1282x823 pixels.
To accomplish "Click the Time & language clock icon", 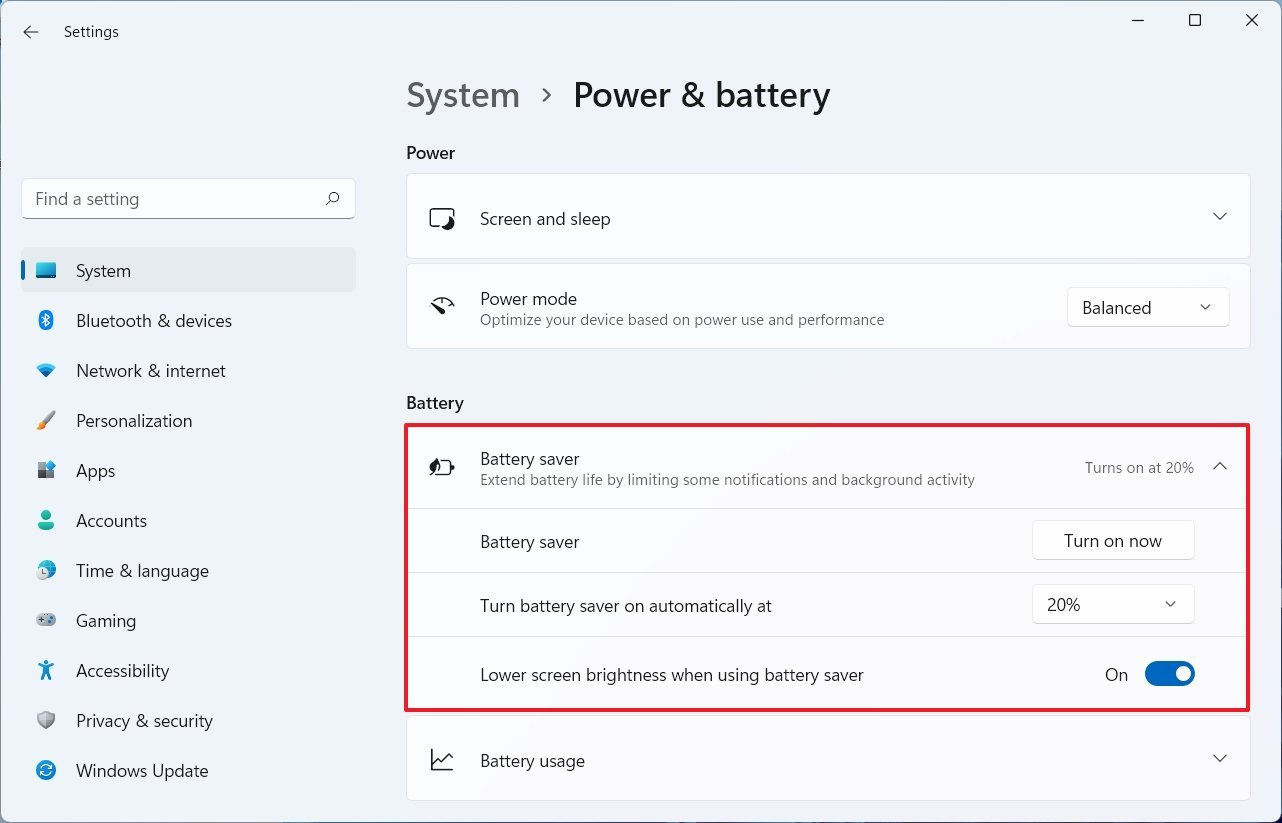I will pyautogui.click(x=46, y=570).
